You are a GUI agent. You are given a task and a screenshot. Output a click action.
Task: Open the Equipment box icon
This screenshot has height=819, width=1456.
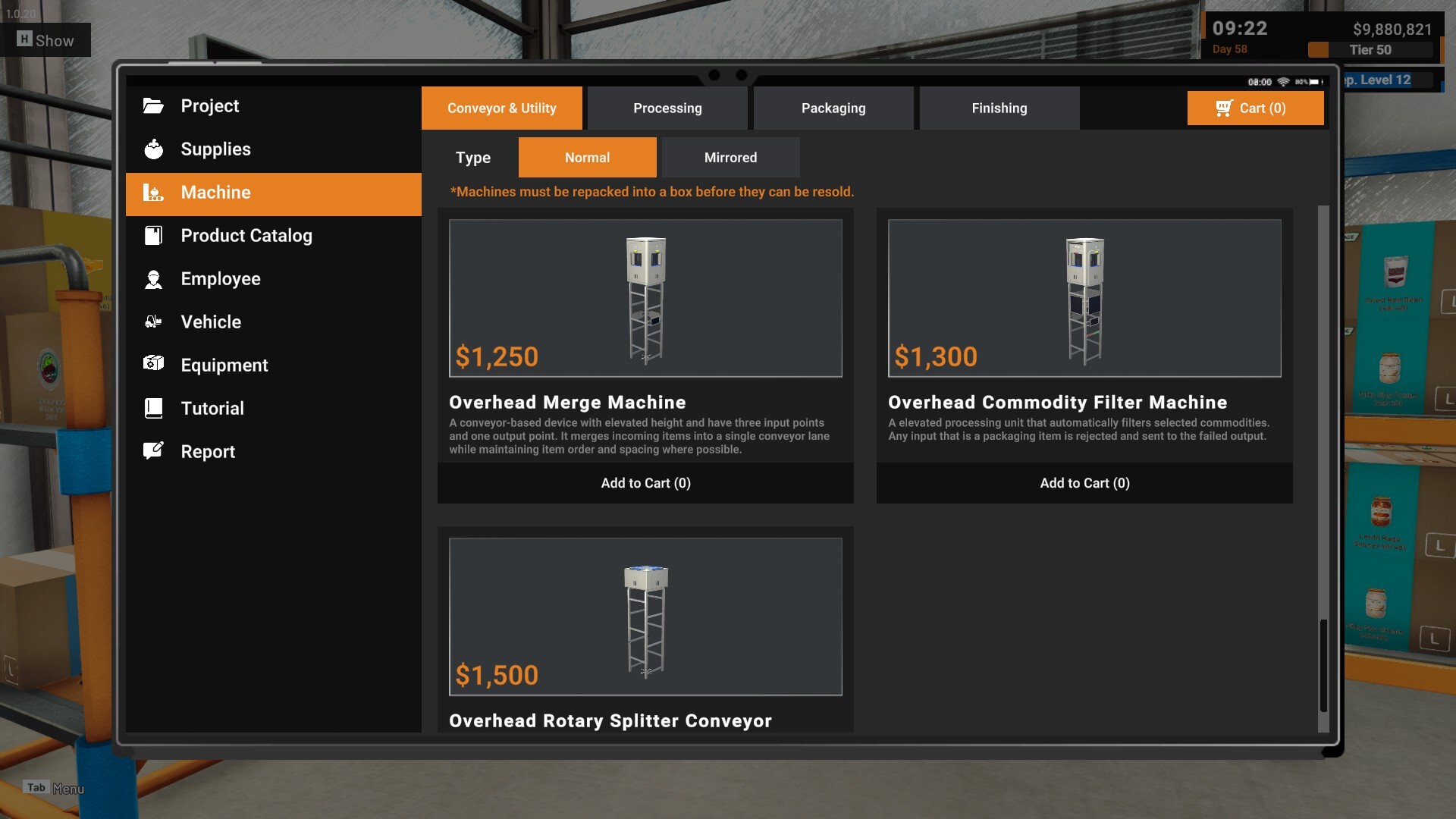pos(153,364)
